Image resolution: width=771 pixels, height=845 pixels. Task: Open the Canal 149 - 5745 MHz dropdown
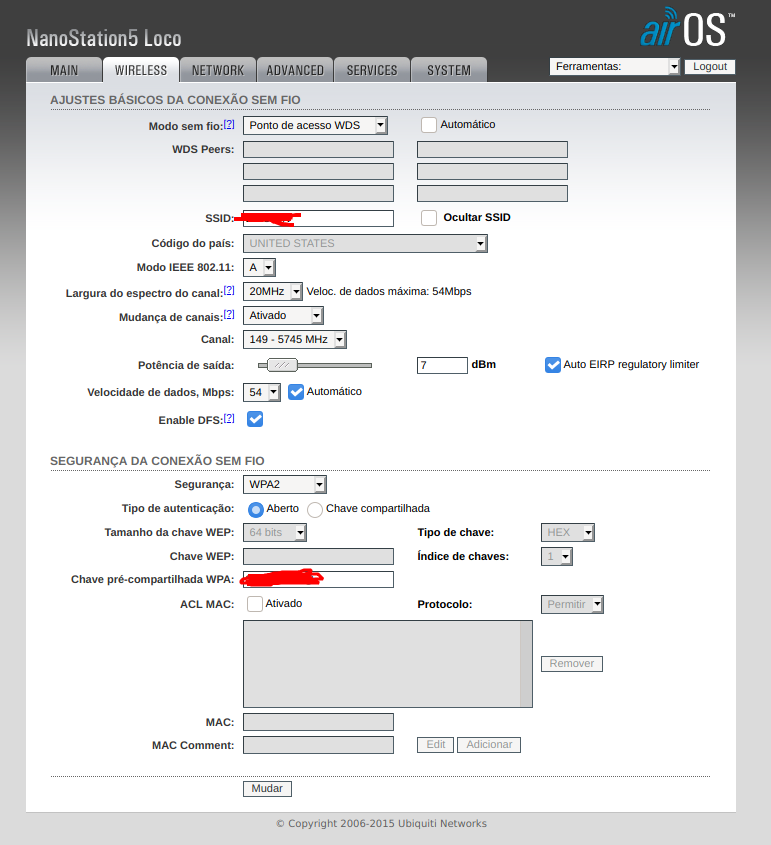tap(295, 340)
